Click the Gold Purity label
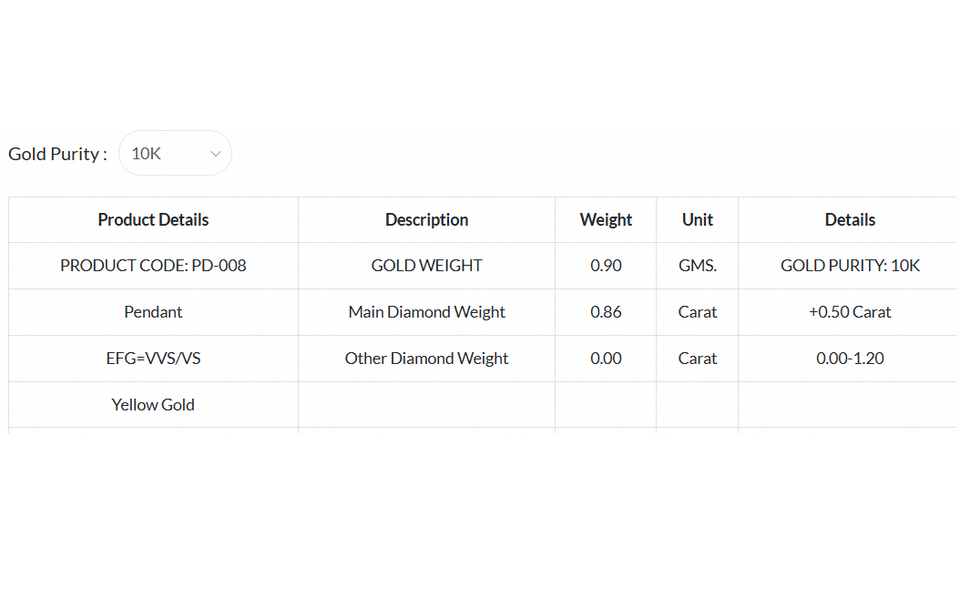 [x=58, y=154]
